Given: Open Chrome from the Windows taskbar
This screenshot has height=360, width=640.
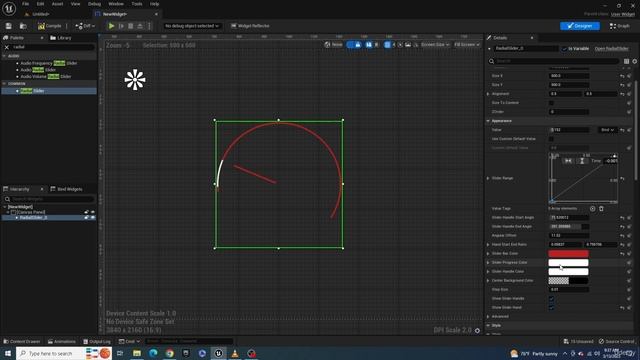Looking at the screenshot, I should 169,353.
